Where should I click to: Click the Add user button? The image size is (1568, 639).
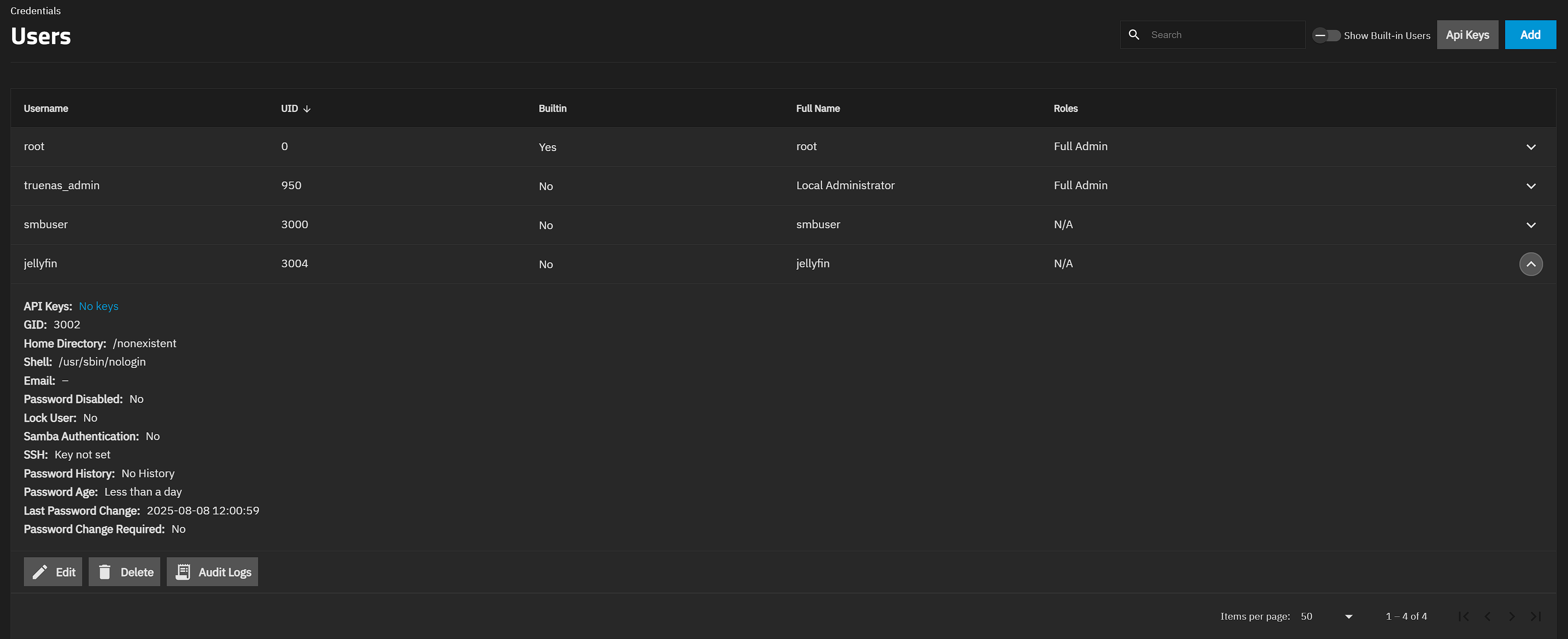point(1530,35)
